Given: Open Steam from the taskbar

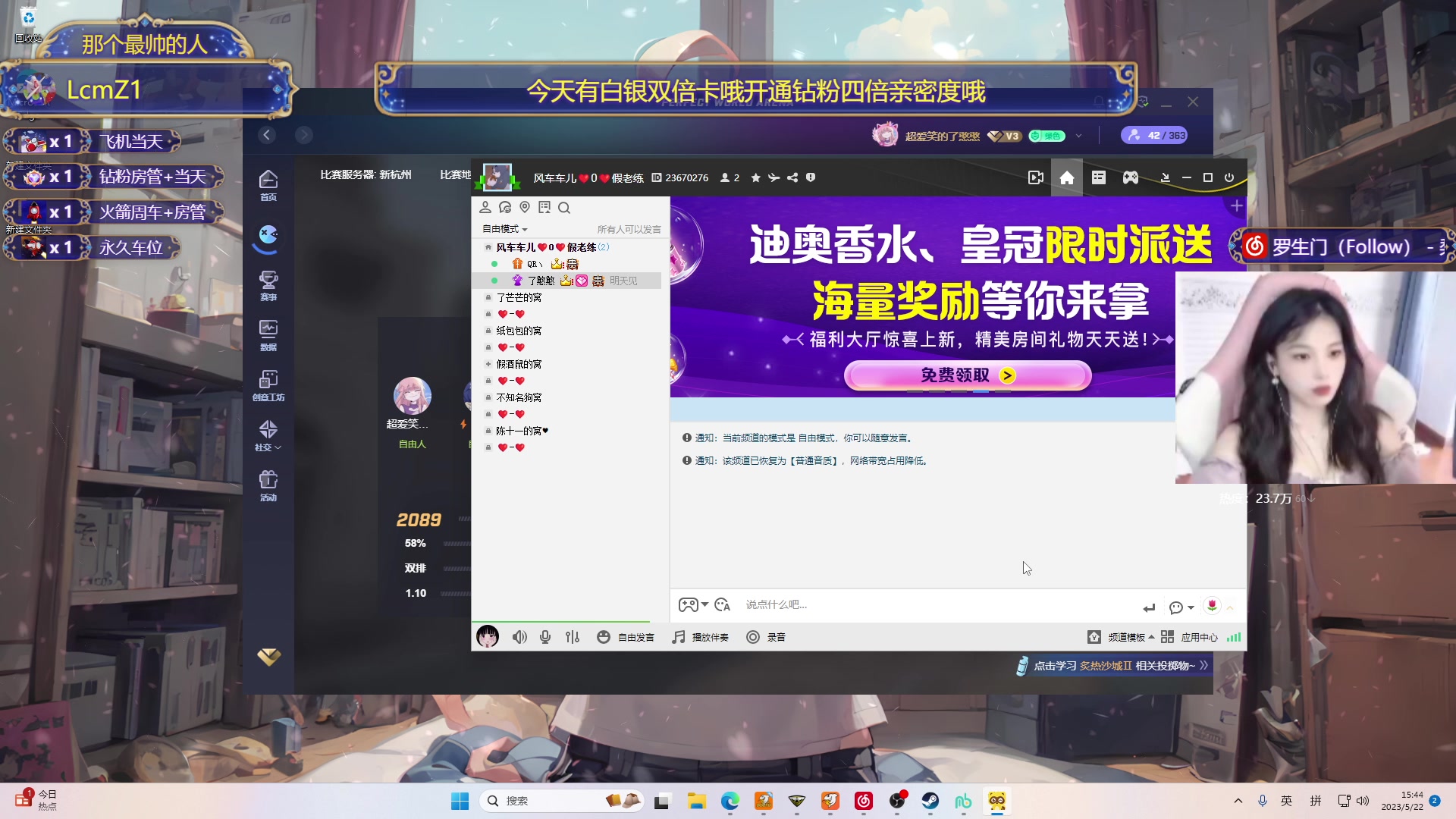Looking at the screenshot, I should click(930, 801).
